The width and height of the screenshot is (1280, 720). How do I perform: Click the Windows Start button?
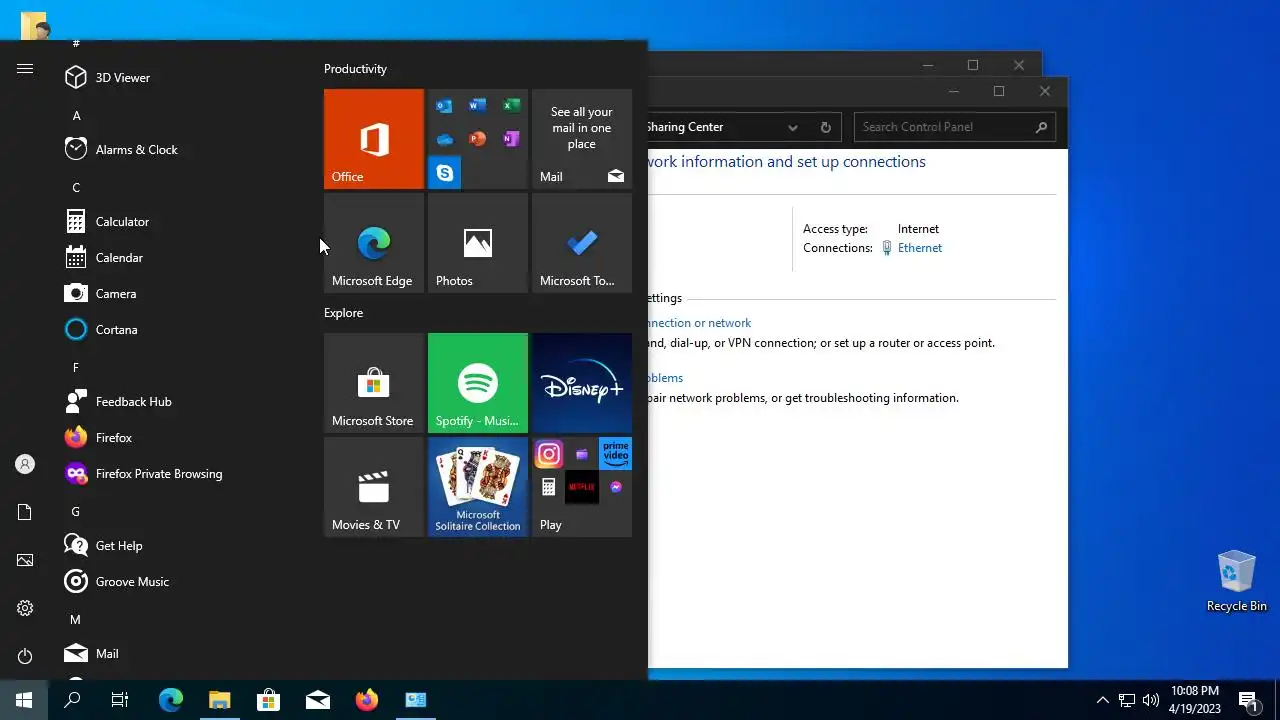pyautogui.click(x=24, y=700)
